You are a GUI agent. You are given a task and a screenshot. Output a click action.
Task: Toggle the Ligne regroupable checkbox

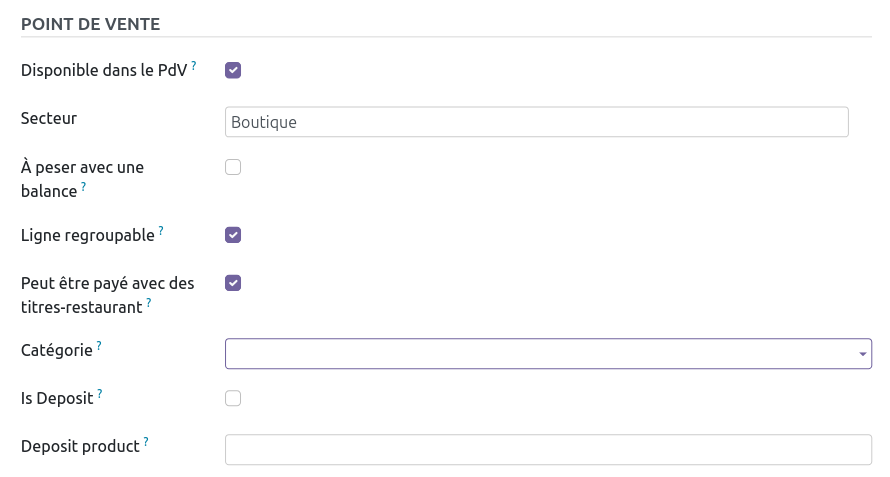(233, 235)
